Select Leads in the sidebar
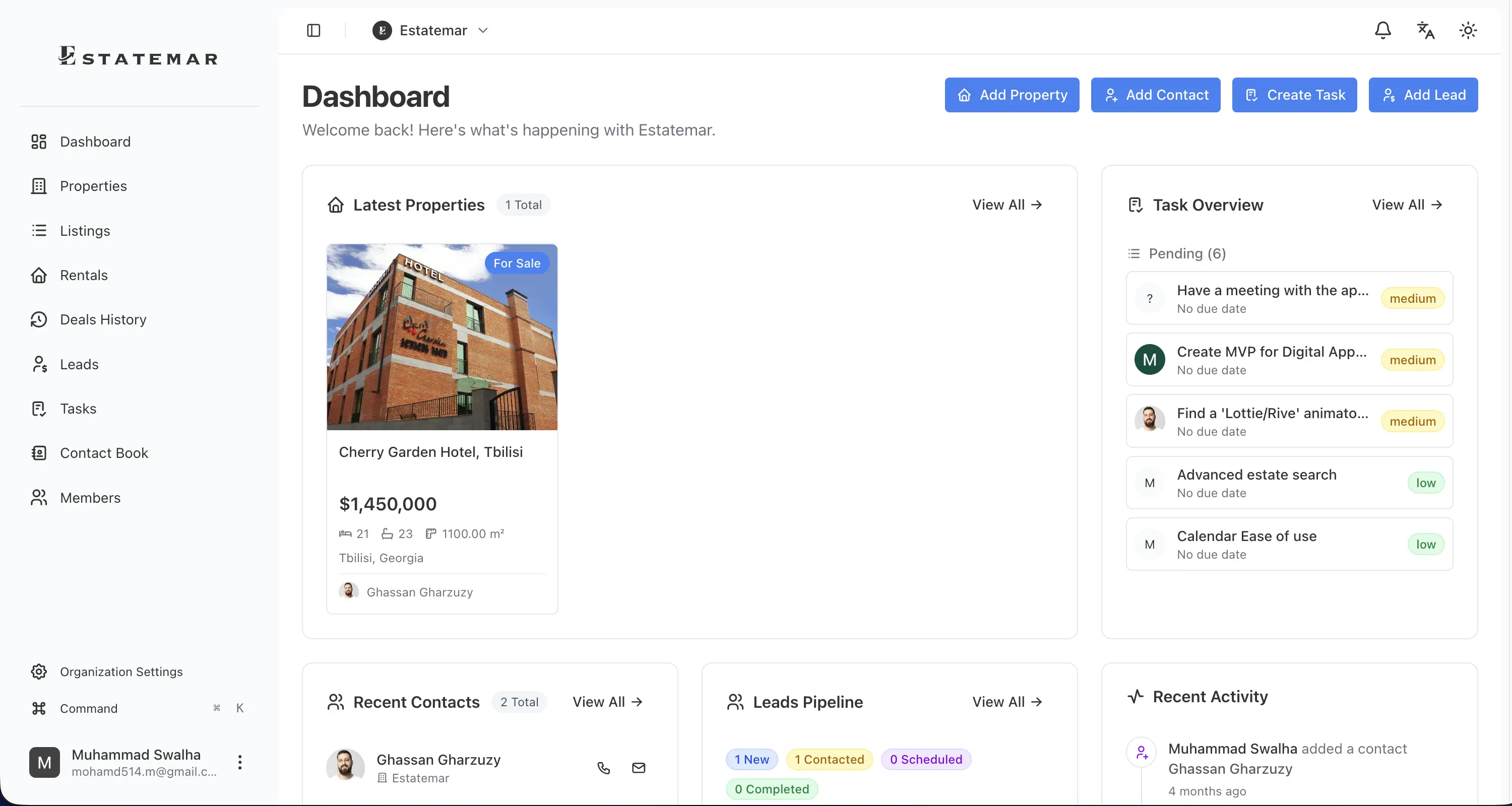The height and width of the screenshot is (806, 1512). click(x=79, y=364)
